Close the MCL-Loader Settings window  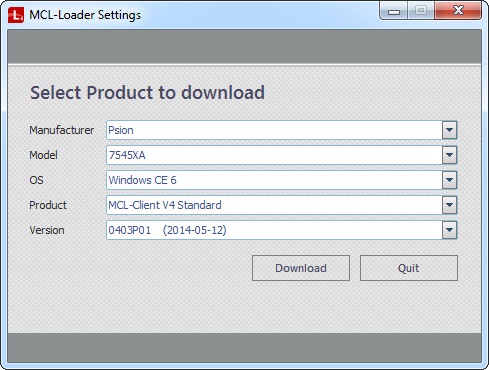click(x=458, y=11)
